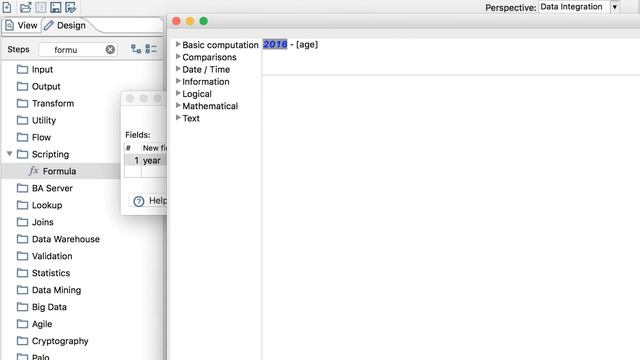Click the New file toolbar icon
This screenshot has height=360, width=640.
point(7,7)
